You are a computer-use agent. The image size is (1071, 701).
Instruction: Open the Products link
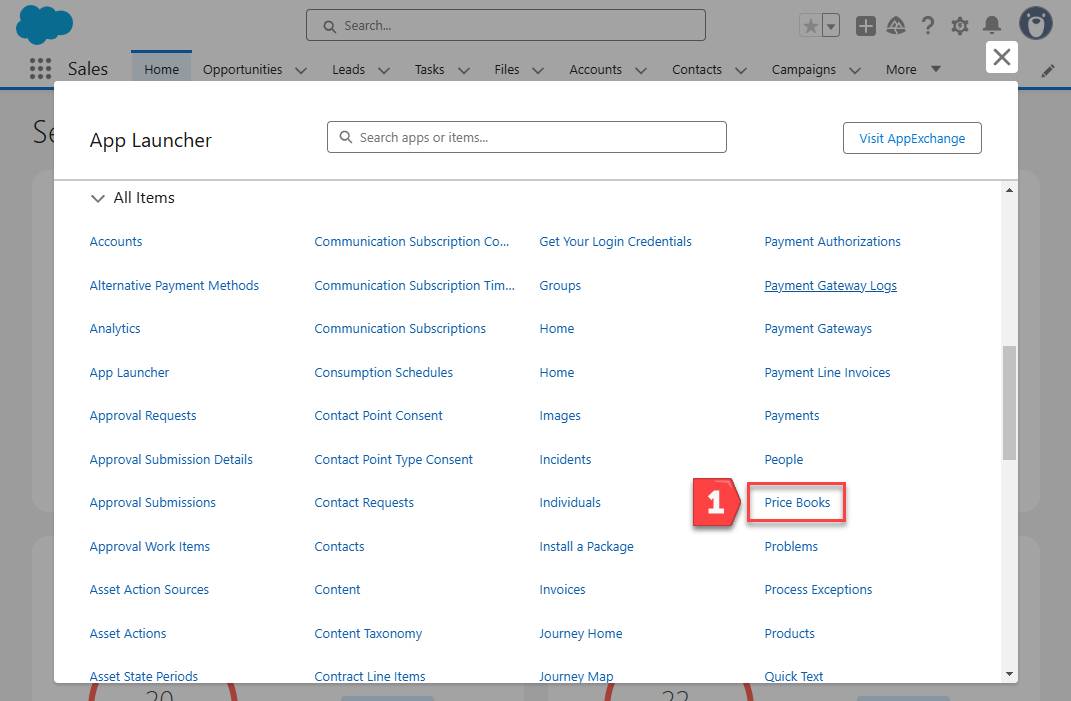(789, 633)
